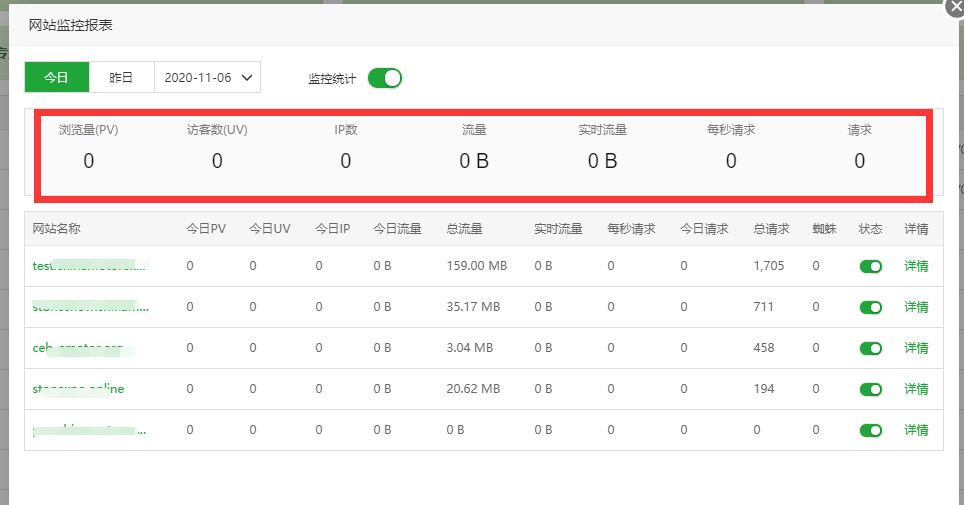Click the 总请求 column header
The width and height of the screenshot is (964, 505).
pos(772,228)
